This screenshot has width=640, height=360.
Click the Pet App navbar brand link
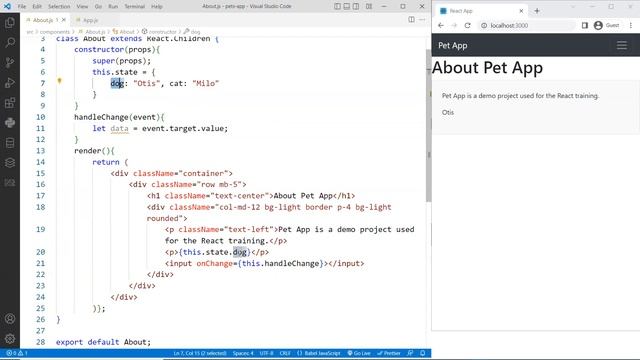click(453, 45)
